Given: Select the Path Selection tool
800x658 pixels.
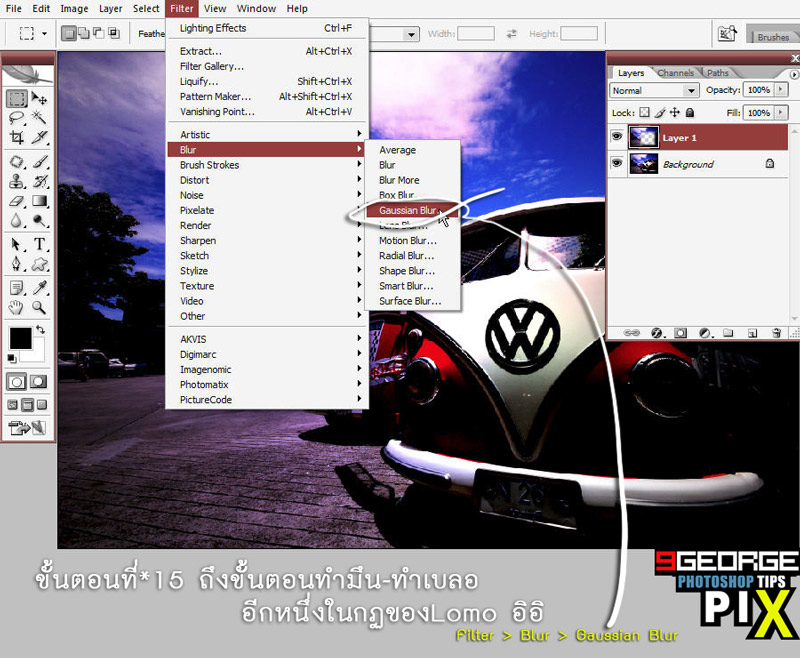Looking at the screenshot, I should (16, 245).
